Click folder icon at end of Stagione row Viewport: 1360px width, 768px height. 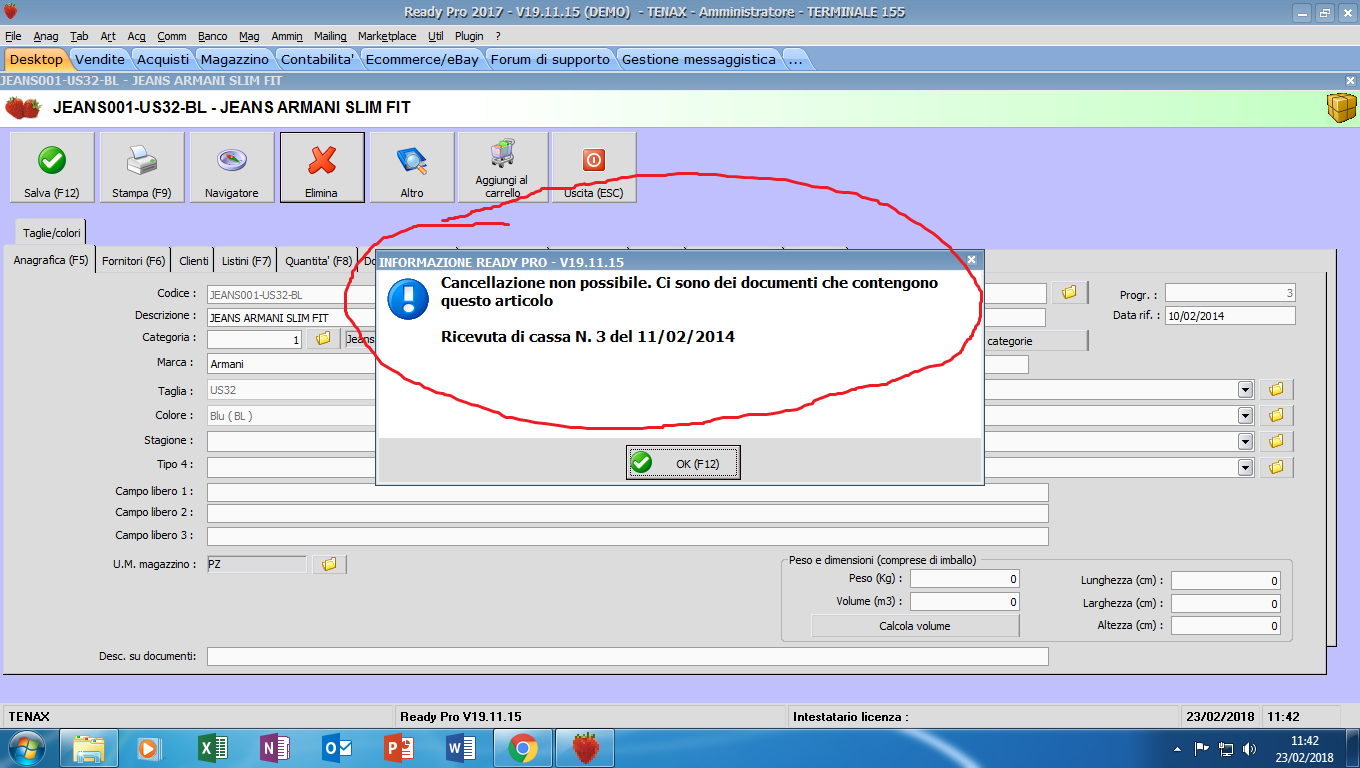1276,441
